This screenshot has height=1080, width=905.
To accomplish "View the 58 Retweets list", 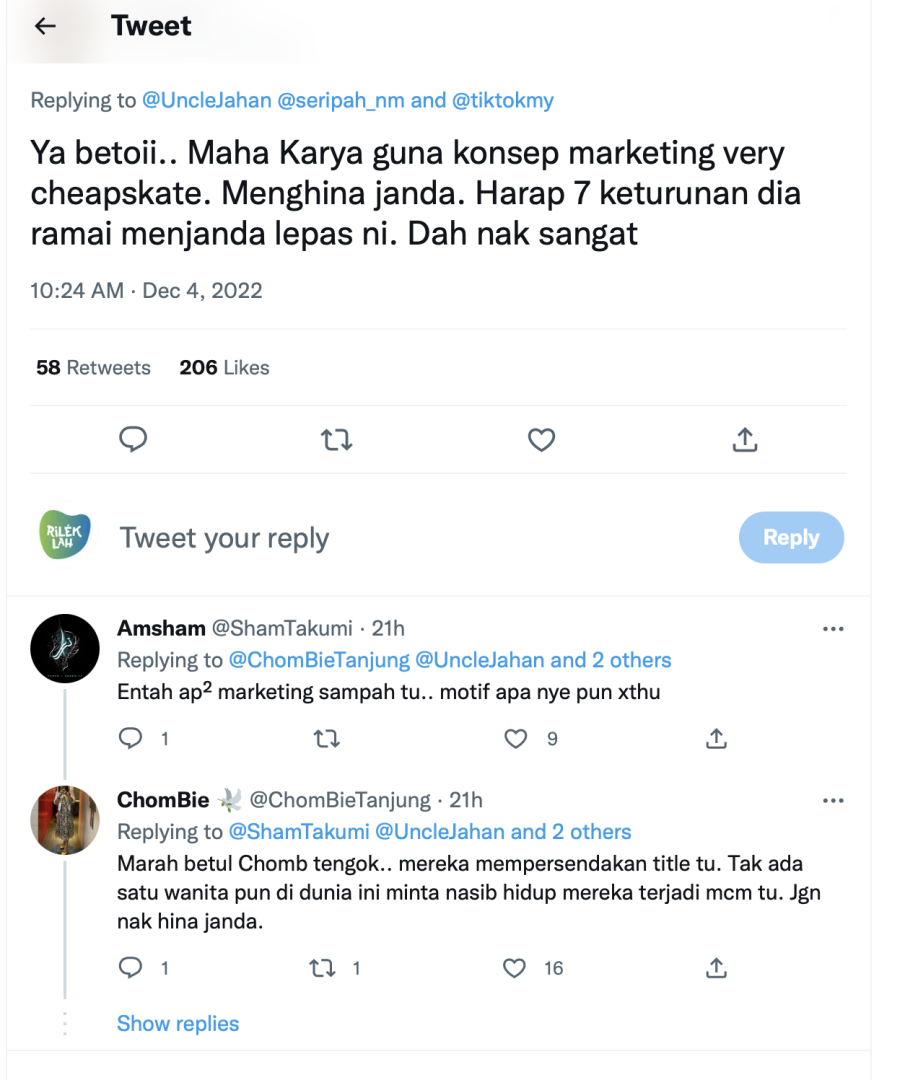I will pos(93,368).
